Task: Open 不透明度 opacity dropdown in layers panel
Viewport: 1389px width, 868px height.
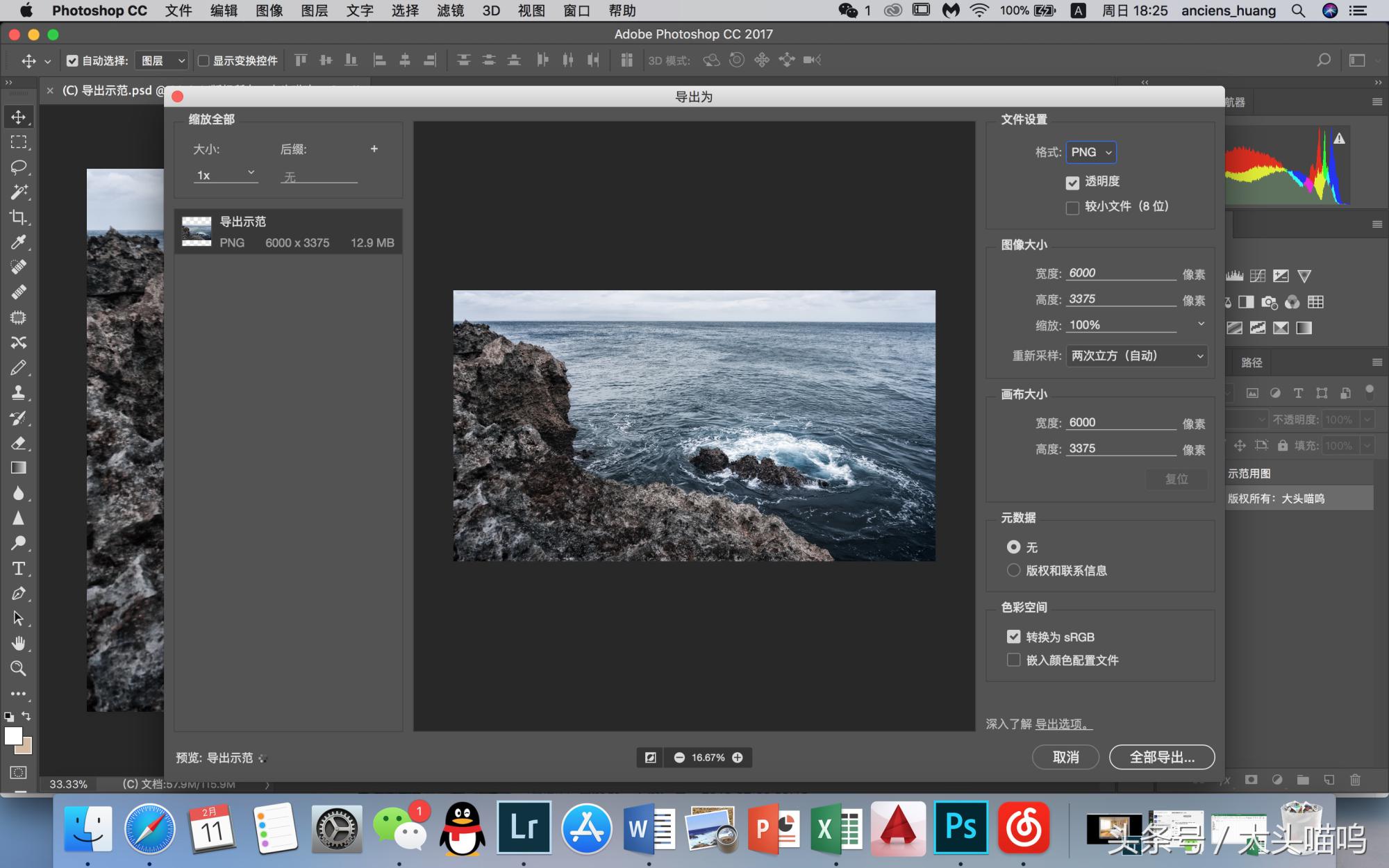Action: 1367,419
